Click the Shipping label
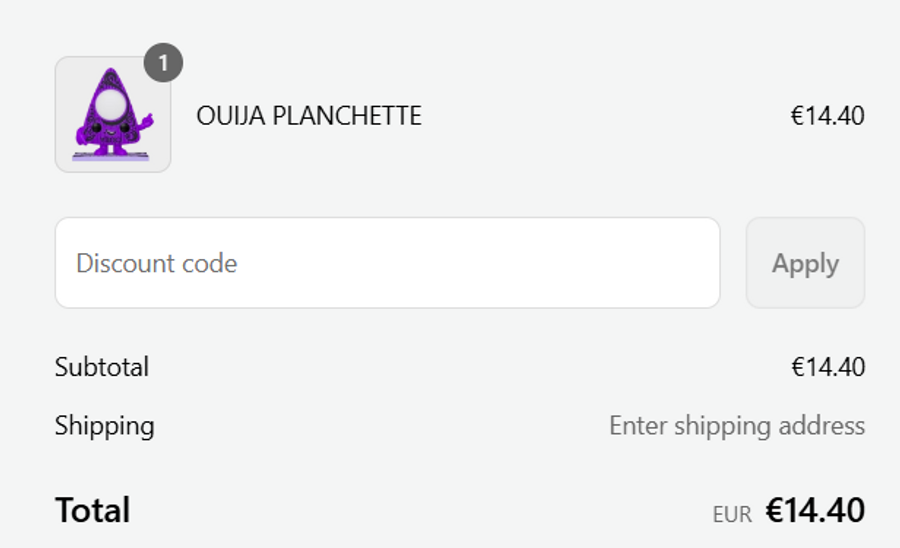This screenshot has width=900, height=548. pos(105,426)
